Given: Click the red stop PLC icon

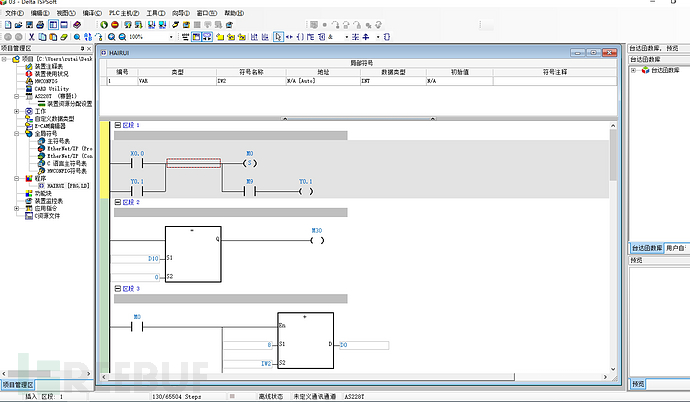Looking at the screenshot, I should tap(114, 25).
